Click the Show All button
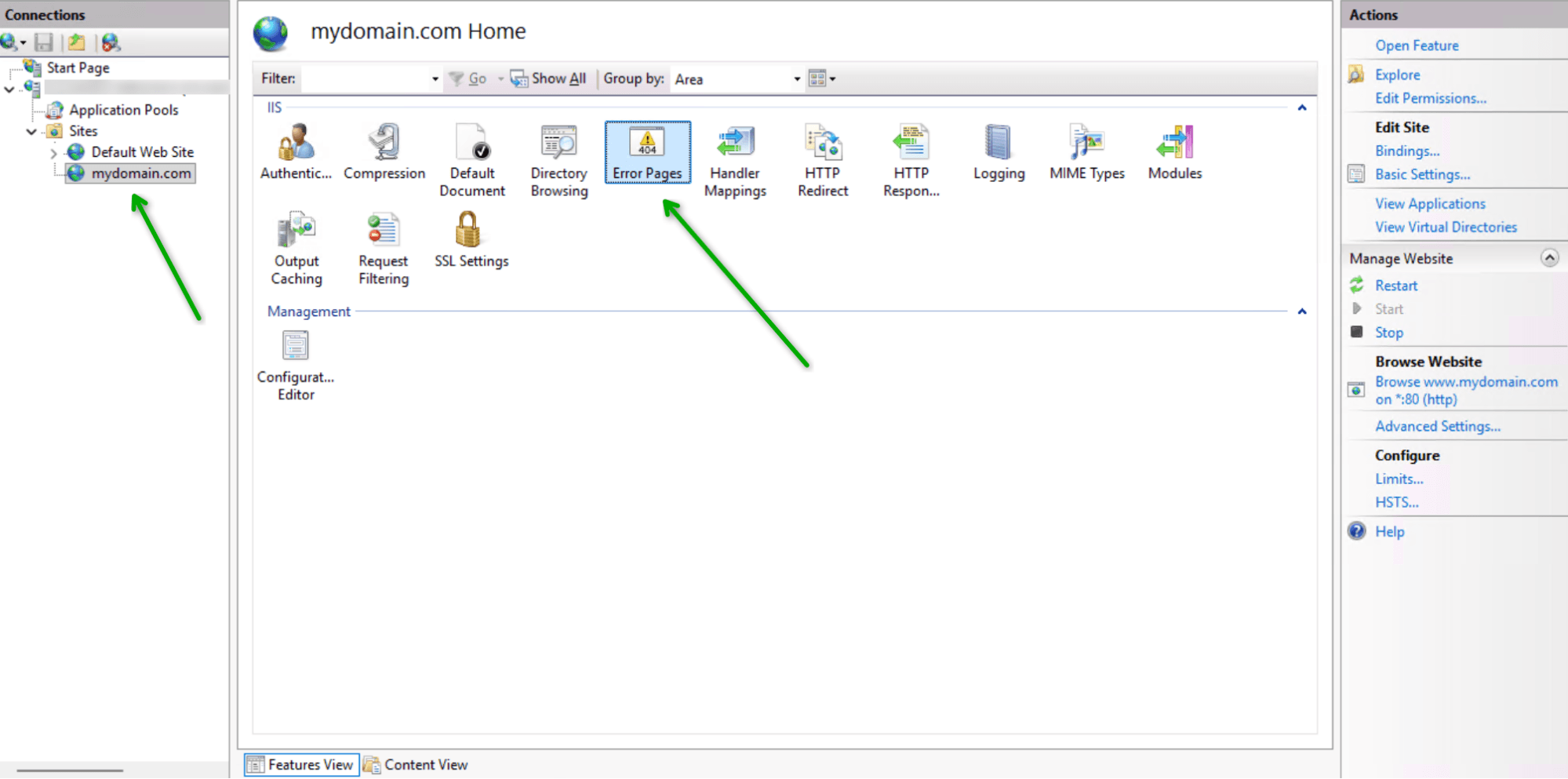The height and width of the screenshot is (779, 1568). 548,78
